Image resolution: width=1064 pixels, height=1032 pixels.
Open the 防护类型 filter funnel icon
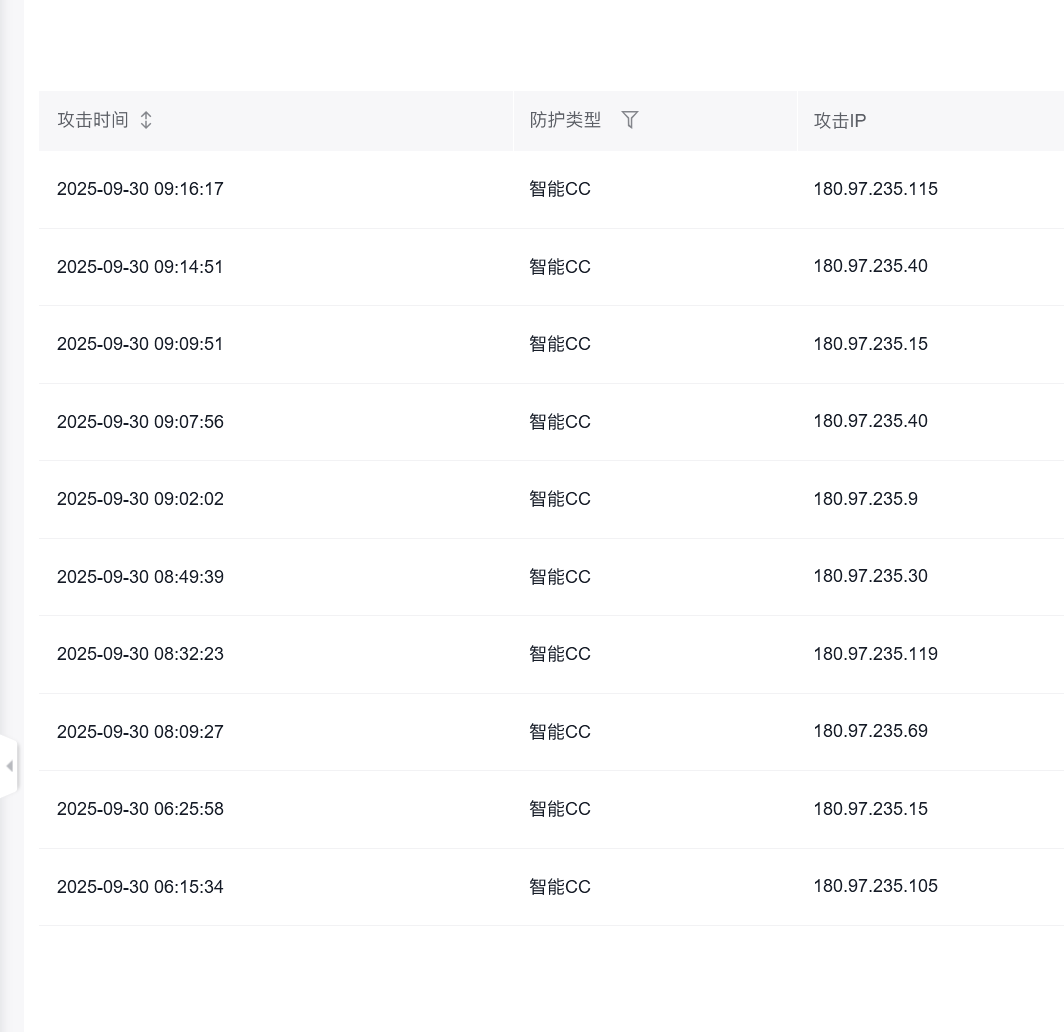click(x=630, y=120)
